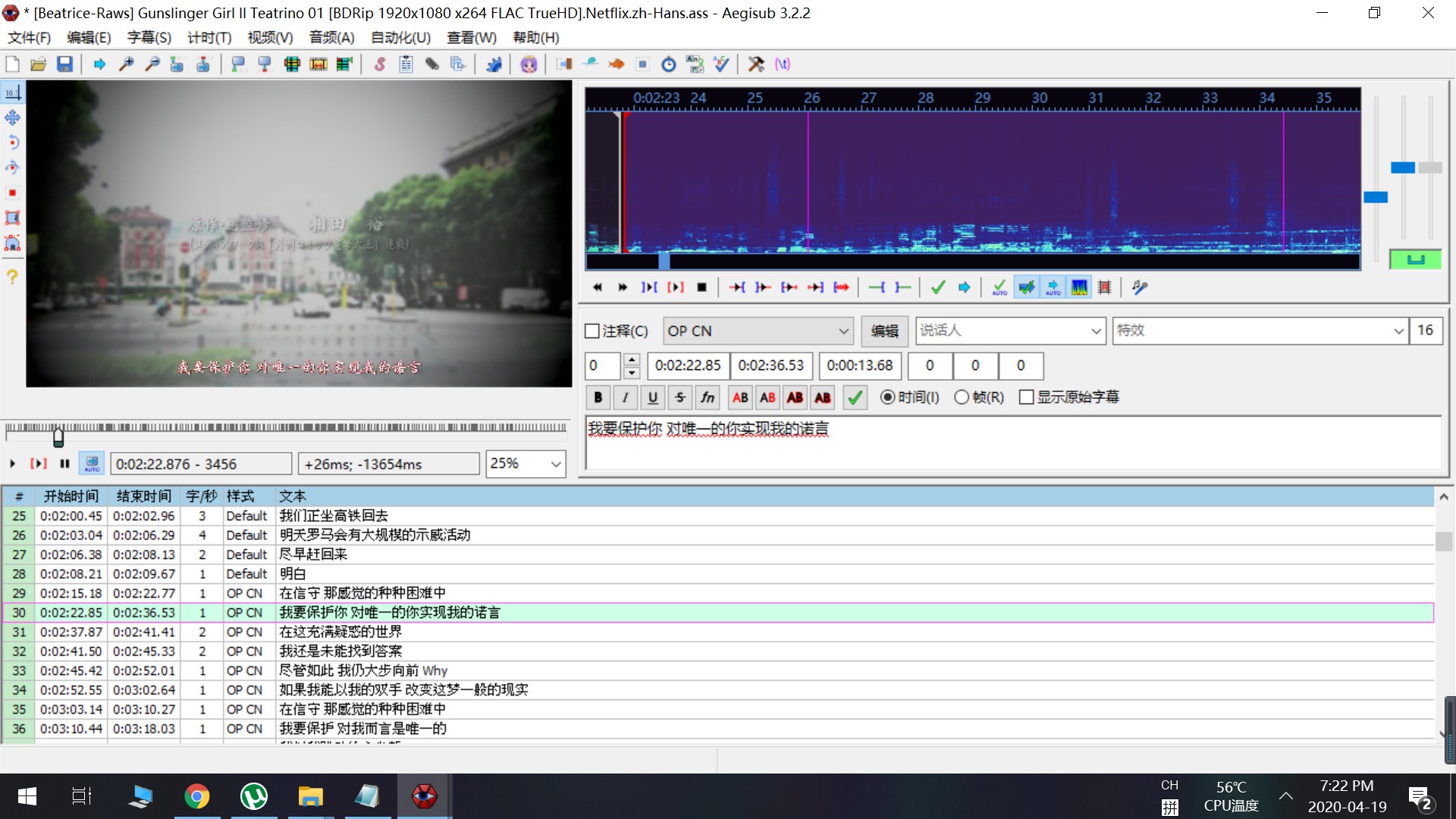Open Timing Post-Processor stopwatch icon
The image size is (1456, 819).
coord(668,64)
